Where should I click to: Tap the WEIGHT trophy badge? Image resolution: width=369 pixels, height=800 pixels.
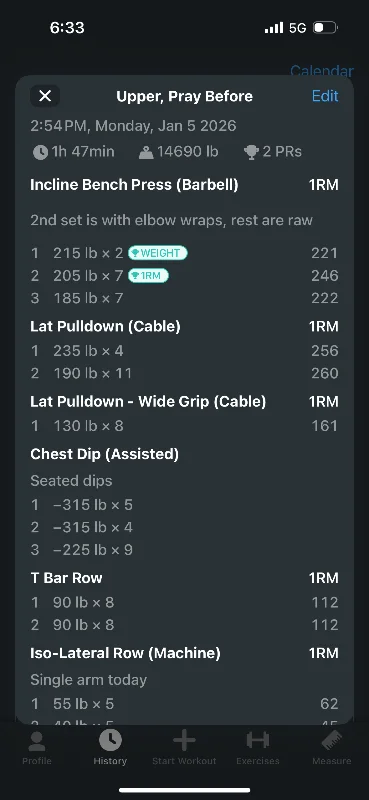coord(157,253)
